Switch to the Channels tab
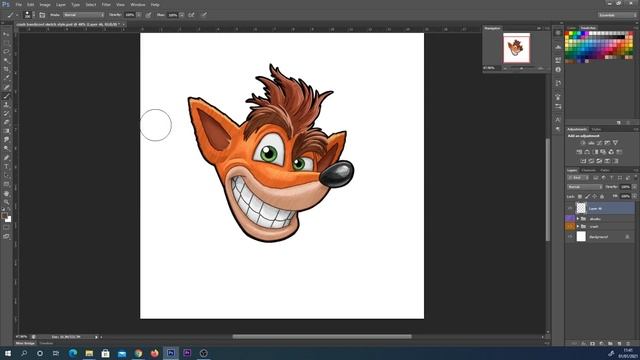This screenshot has height=360, width=640. point(589,170)
